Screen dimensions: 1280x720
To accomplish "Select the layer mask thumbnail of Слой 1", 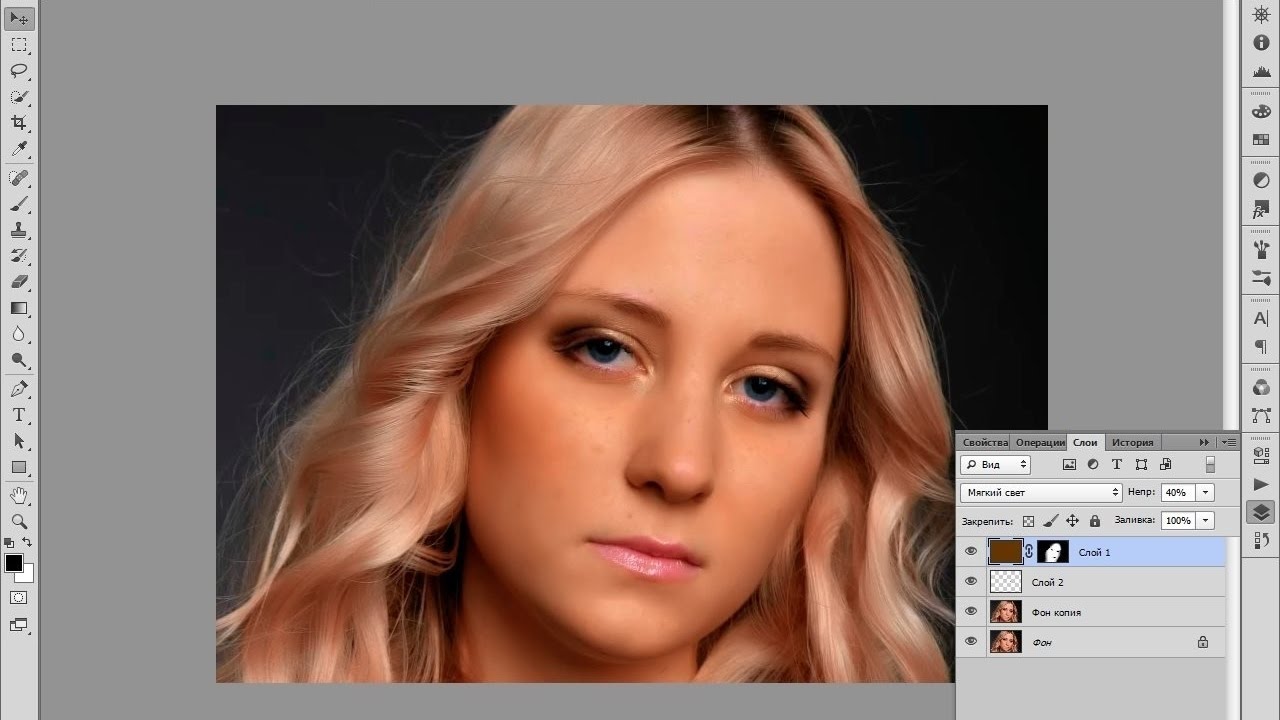I will point(1053,551).
